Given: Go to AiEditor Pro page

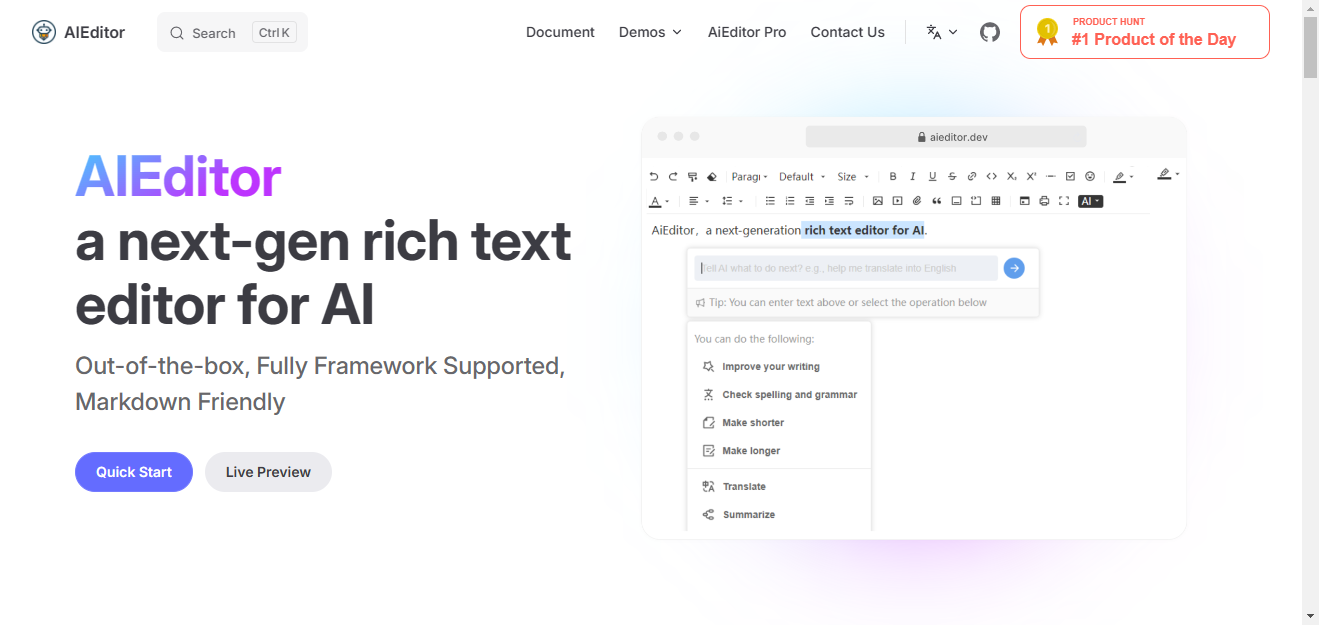Looking at the screenshot, I should [747, 32].
